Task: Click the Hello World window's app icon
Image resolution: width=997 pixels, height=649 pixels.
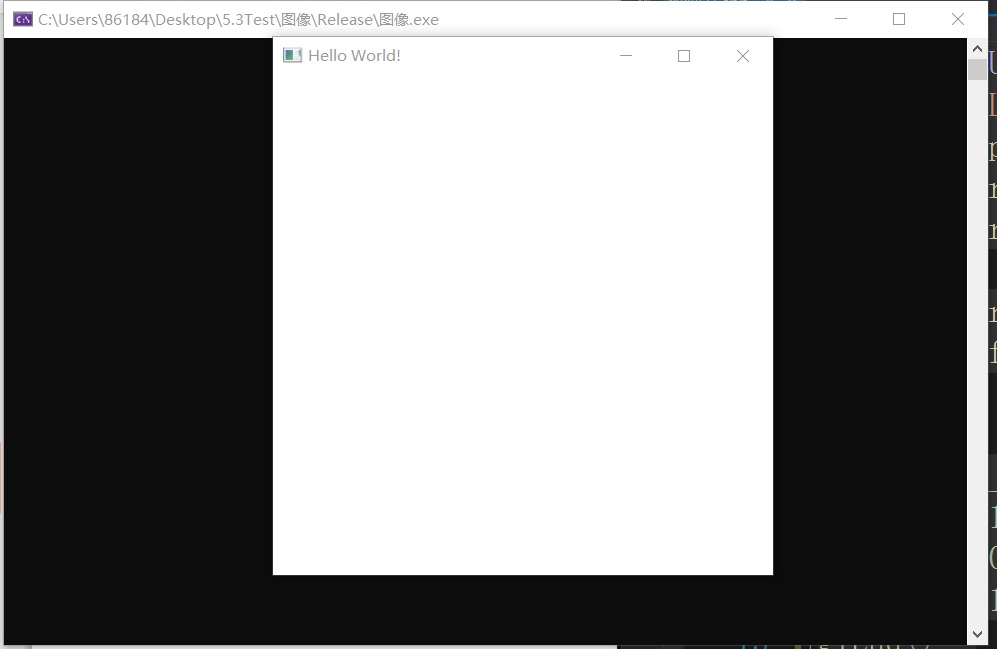Action: click(x=292, y=56)
